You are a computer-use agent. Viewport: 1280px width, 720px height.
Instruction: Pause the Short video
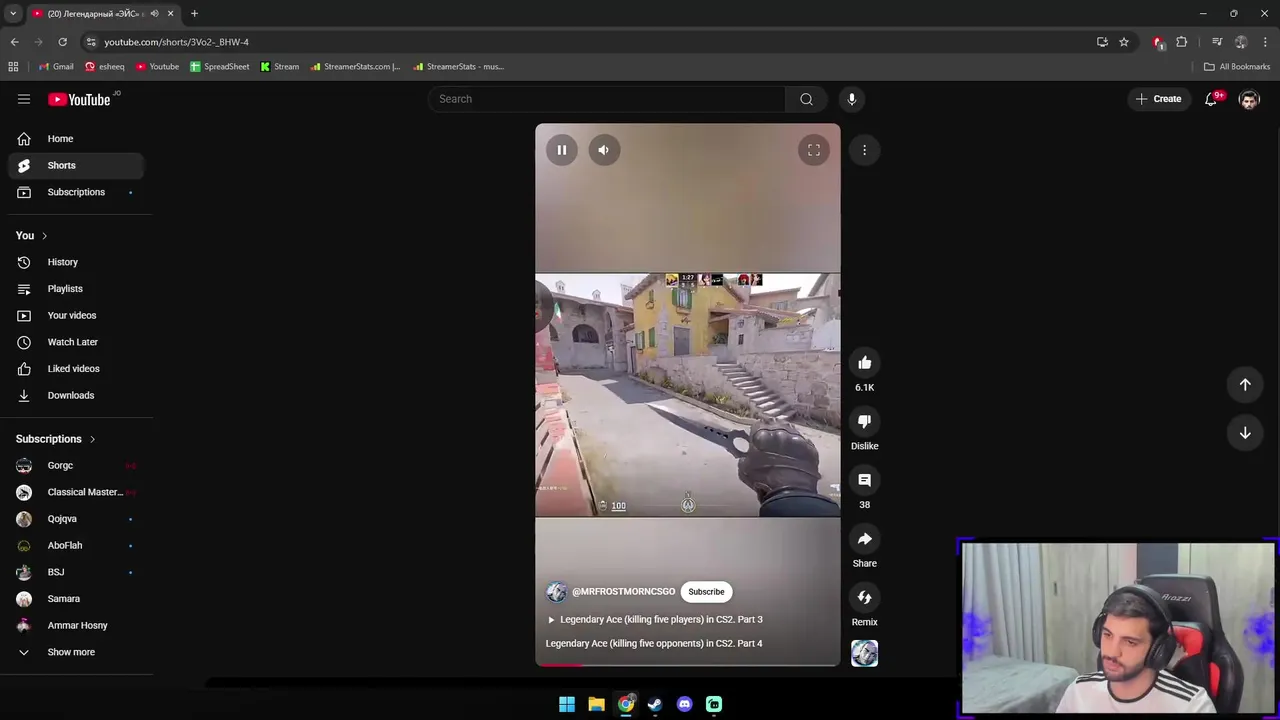coord(562,150)
